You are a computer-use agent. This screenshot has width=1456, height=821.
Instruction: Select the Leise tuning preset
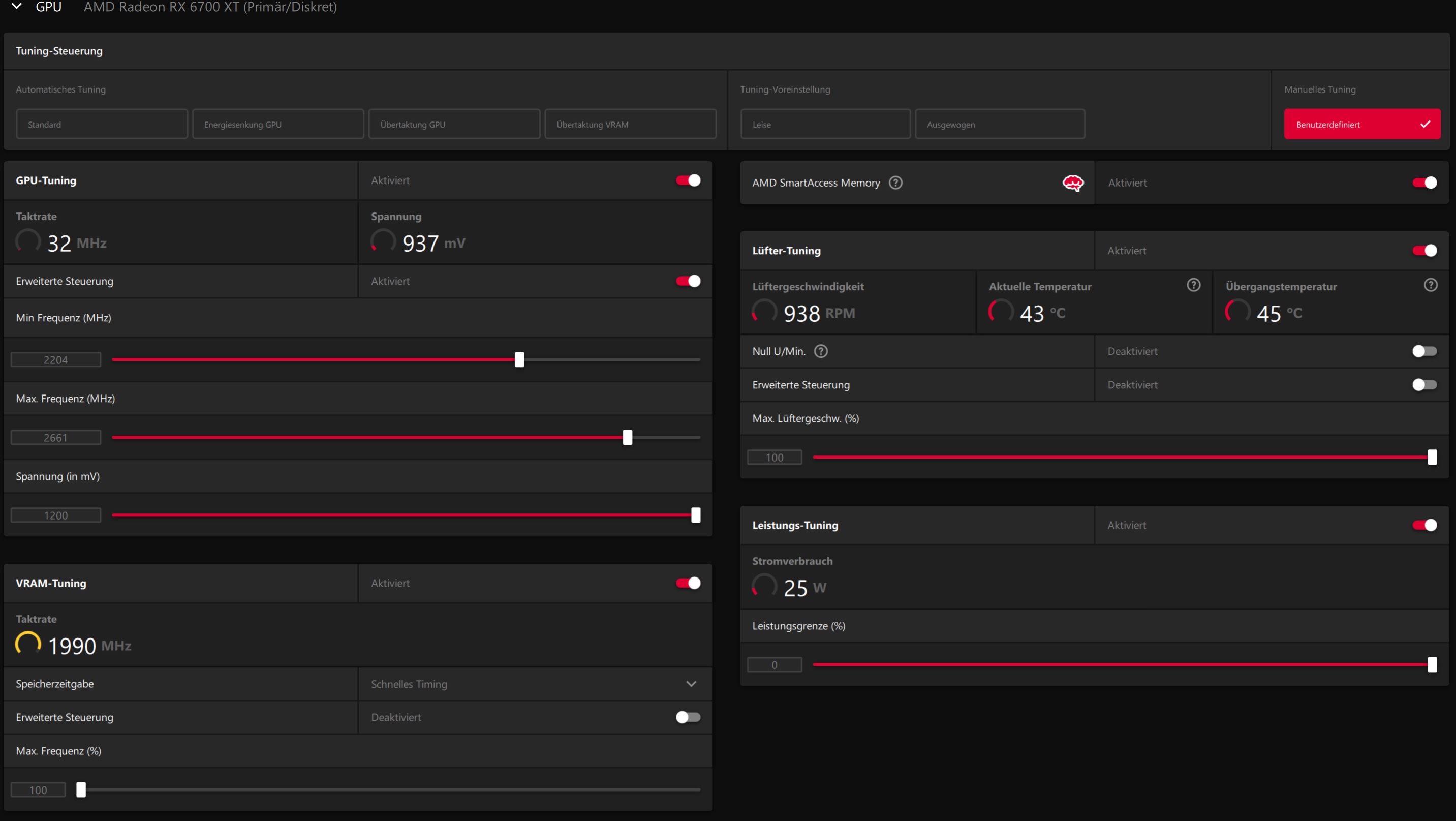825,125
